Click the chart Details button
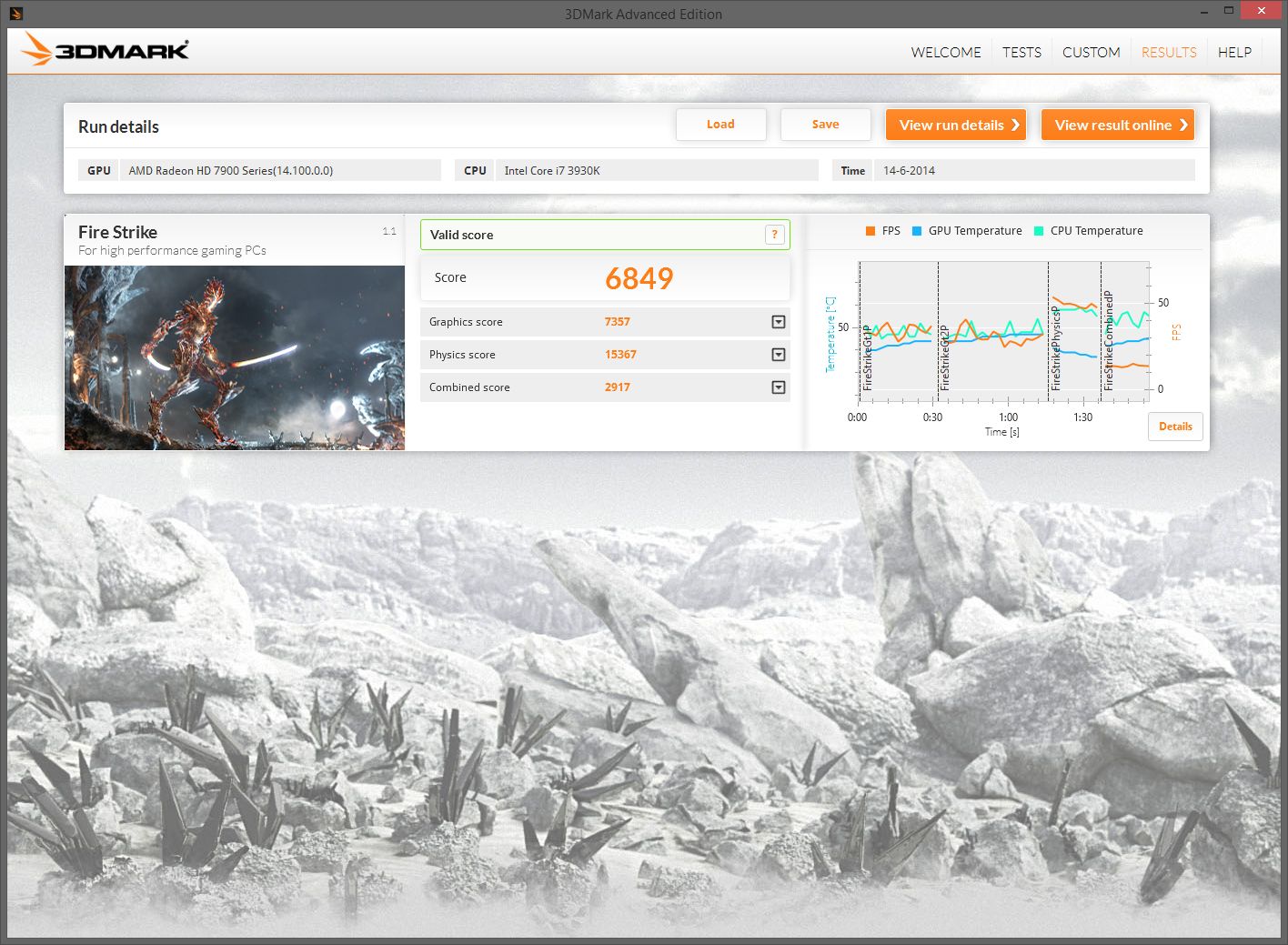Image resolution: width=1288 pixels, height=945 pixels. (x=1175, y=427)
